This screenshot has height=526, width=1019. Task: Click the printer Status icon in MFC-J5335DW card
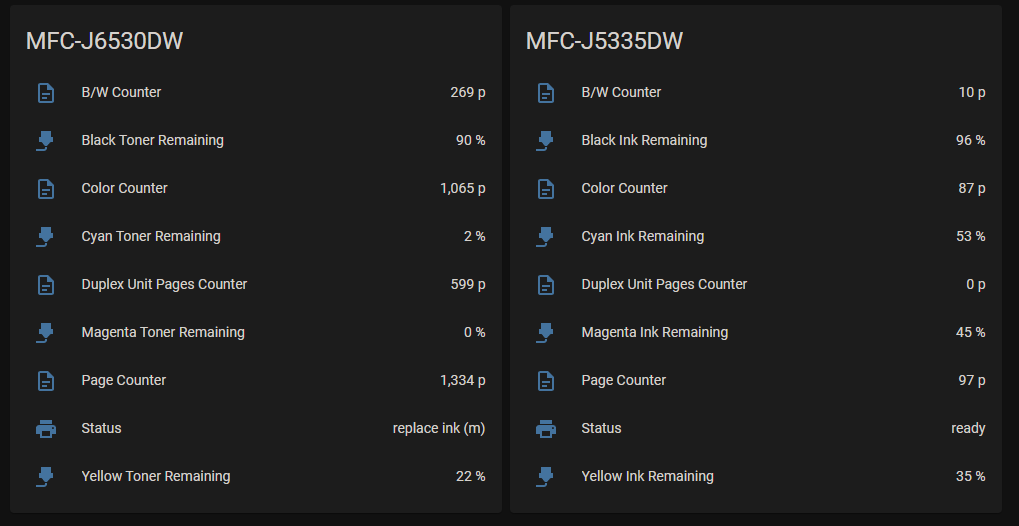click(546, 428)
